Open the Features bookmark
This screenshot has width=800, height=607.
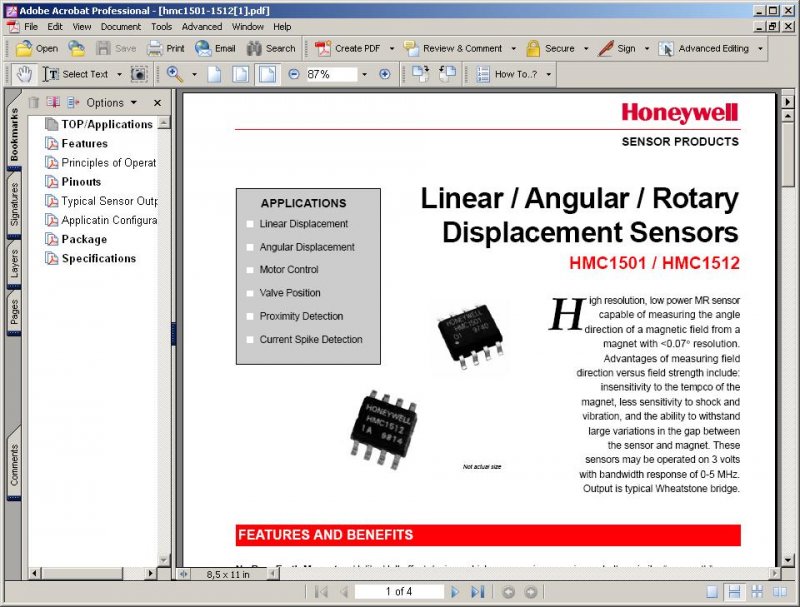coord(84,144)
